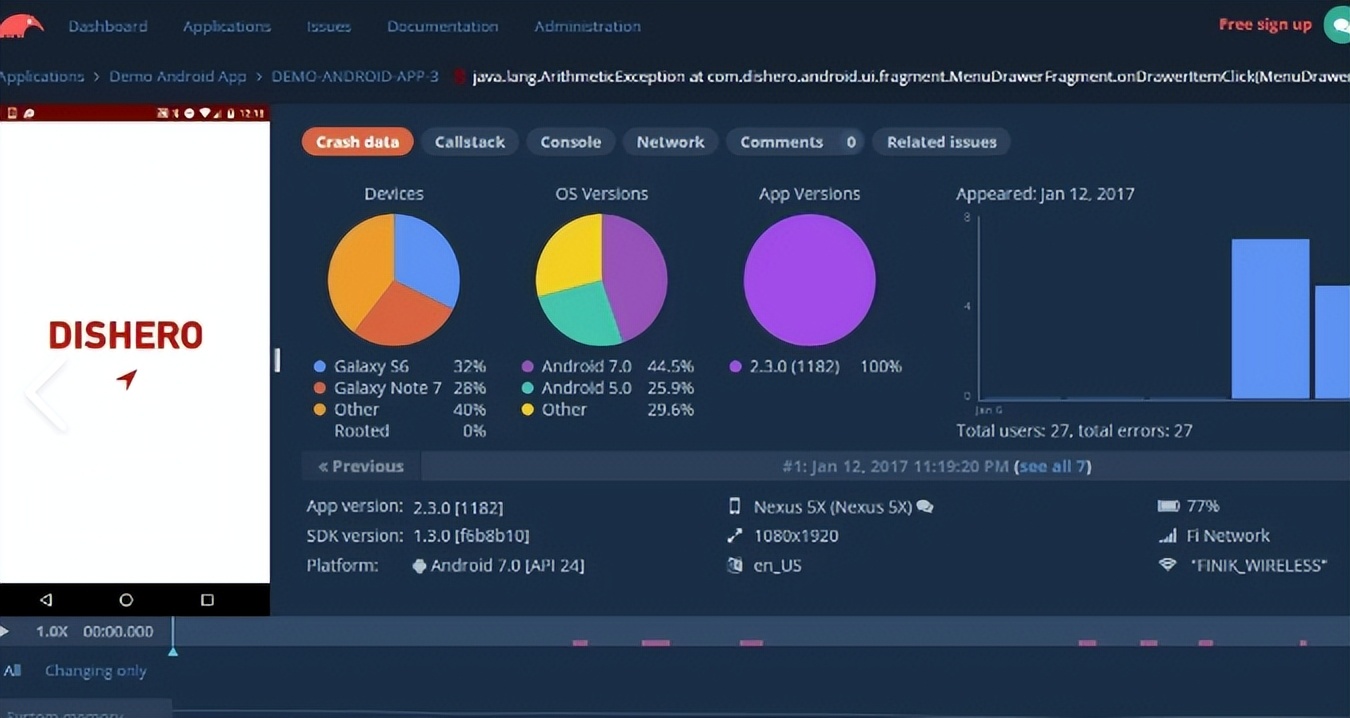The image size is (1350, 718).
Task: Click the phone device icon beside Nexus 5X
Action: click(735, 507)
